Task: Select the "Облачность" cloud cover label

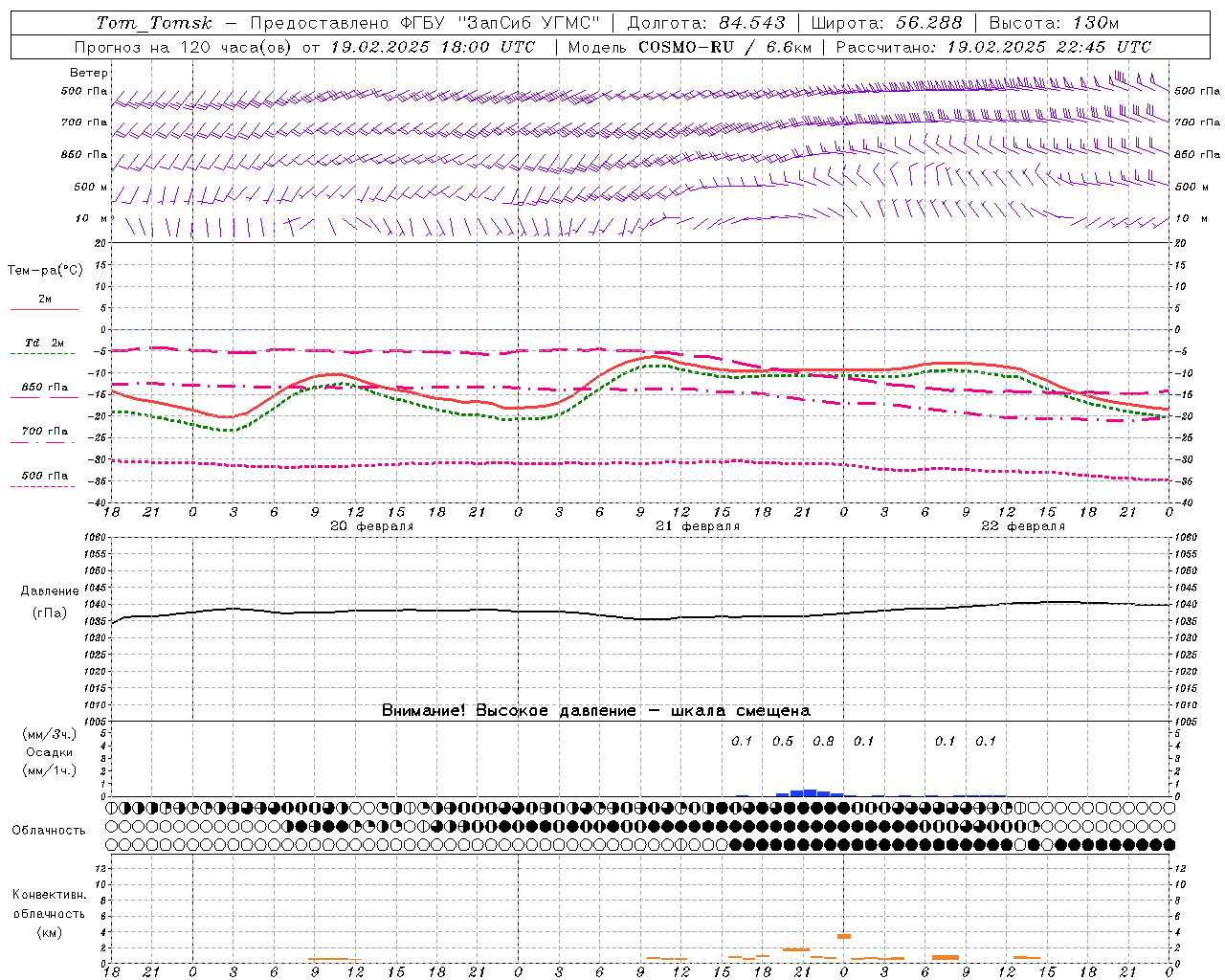Action: click(49, 831)
